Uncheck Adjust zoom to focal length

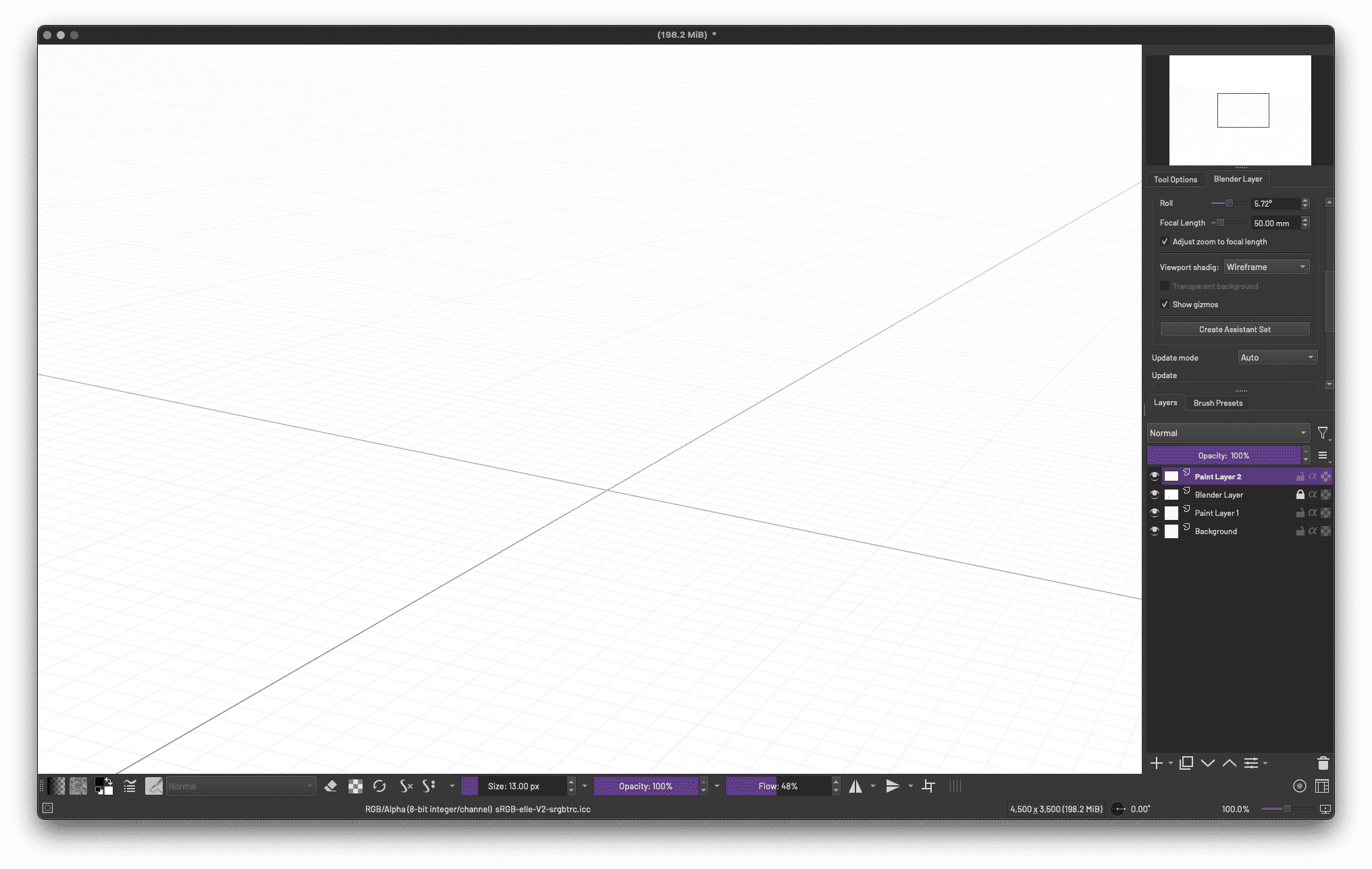pyautogui.click(x=1165, y=242)
